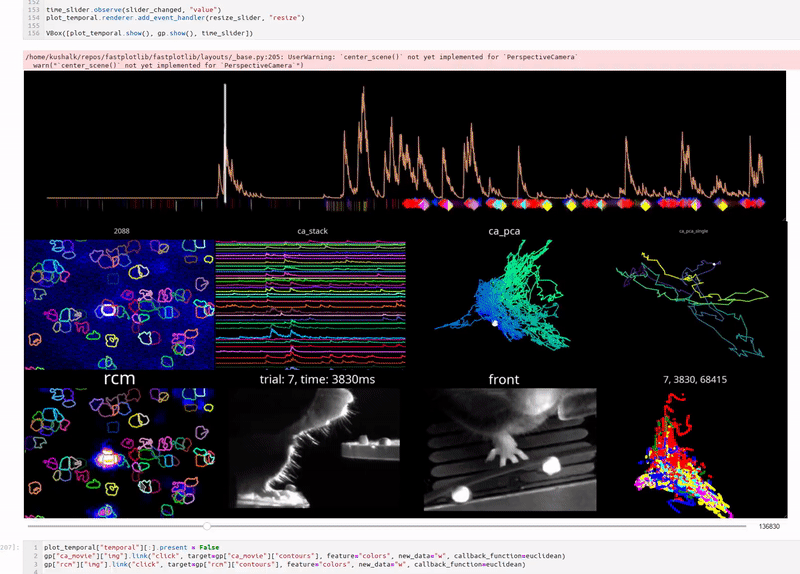
Task: Click the time slider handle
Action: tap(207, 525)
